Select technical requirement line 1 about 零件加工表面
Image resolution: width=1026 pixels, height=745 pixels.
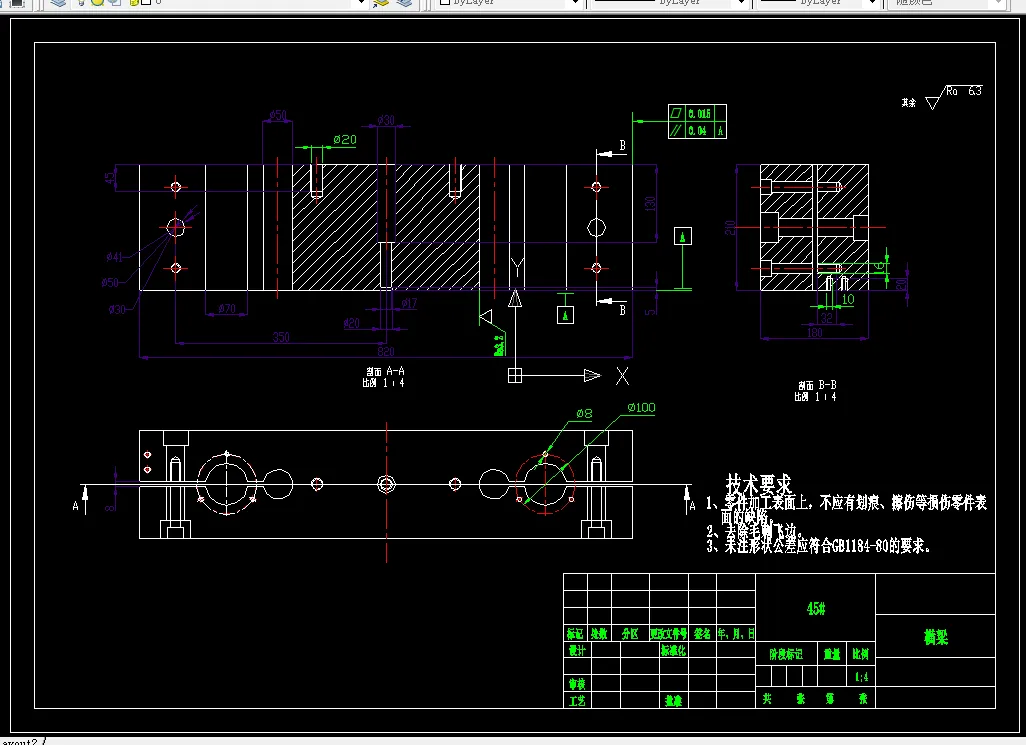coord(846,510)
